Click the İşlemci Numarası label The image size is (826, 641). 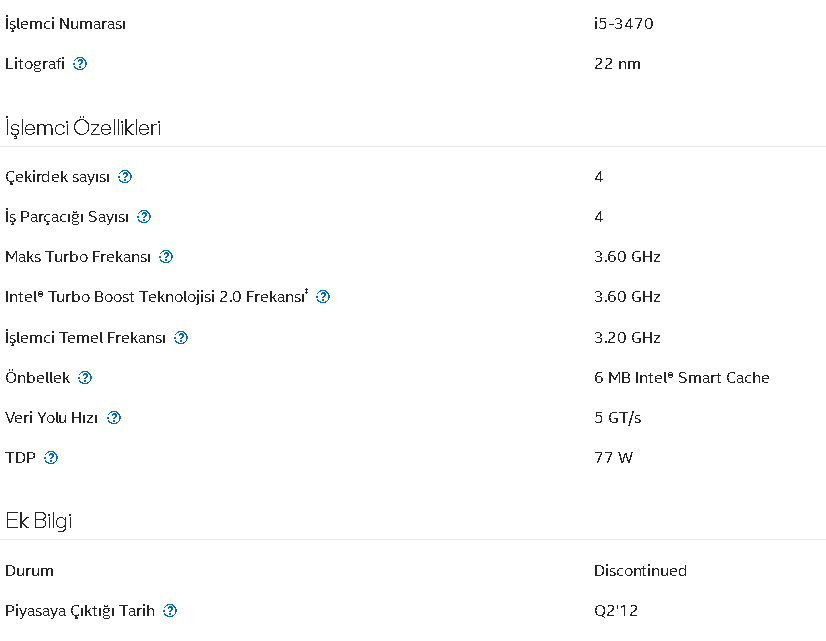(66, 23)
